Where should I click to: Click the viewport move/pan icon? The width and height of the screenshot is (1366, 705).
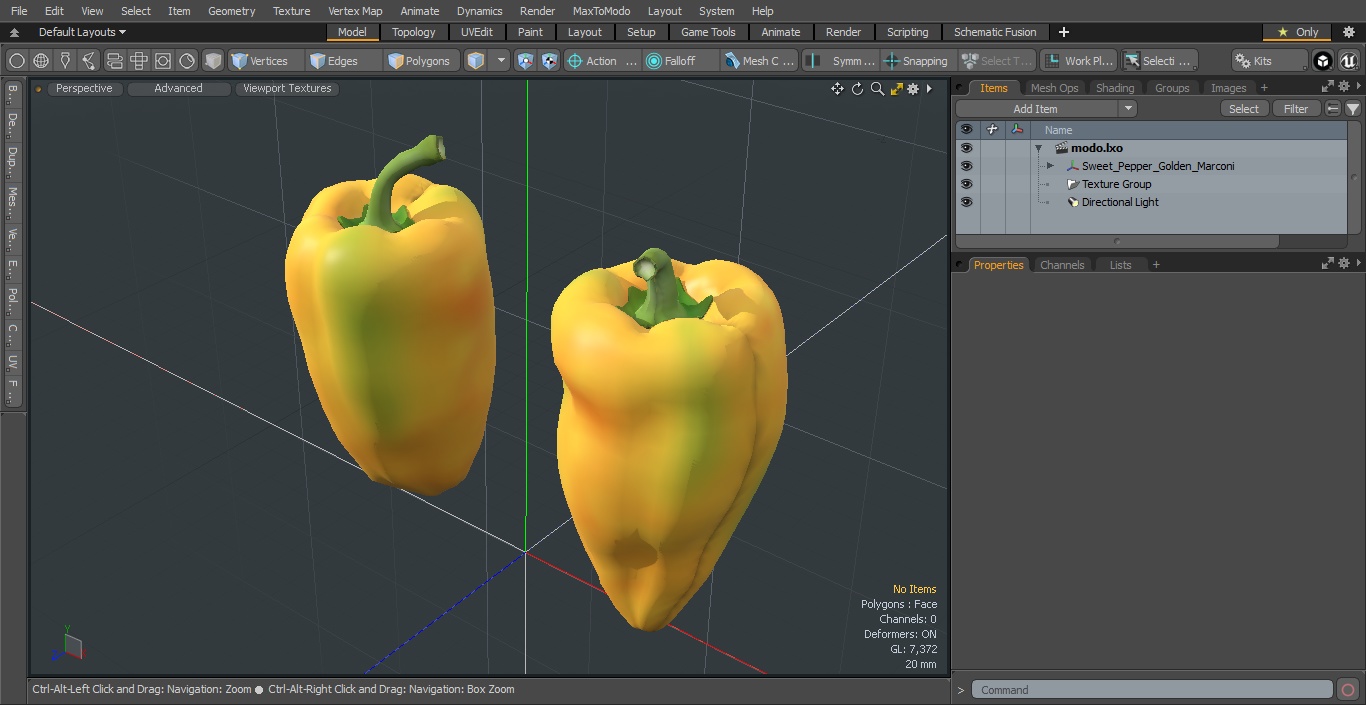[x=837, y=89]
